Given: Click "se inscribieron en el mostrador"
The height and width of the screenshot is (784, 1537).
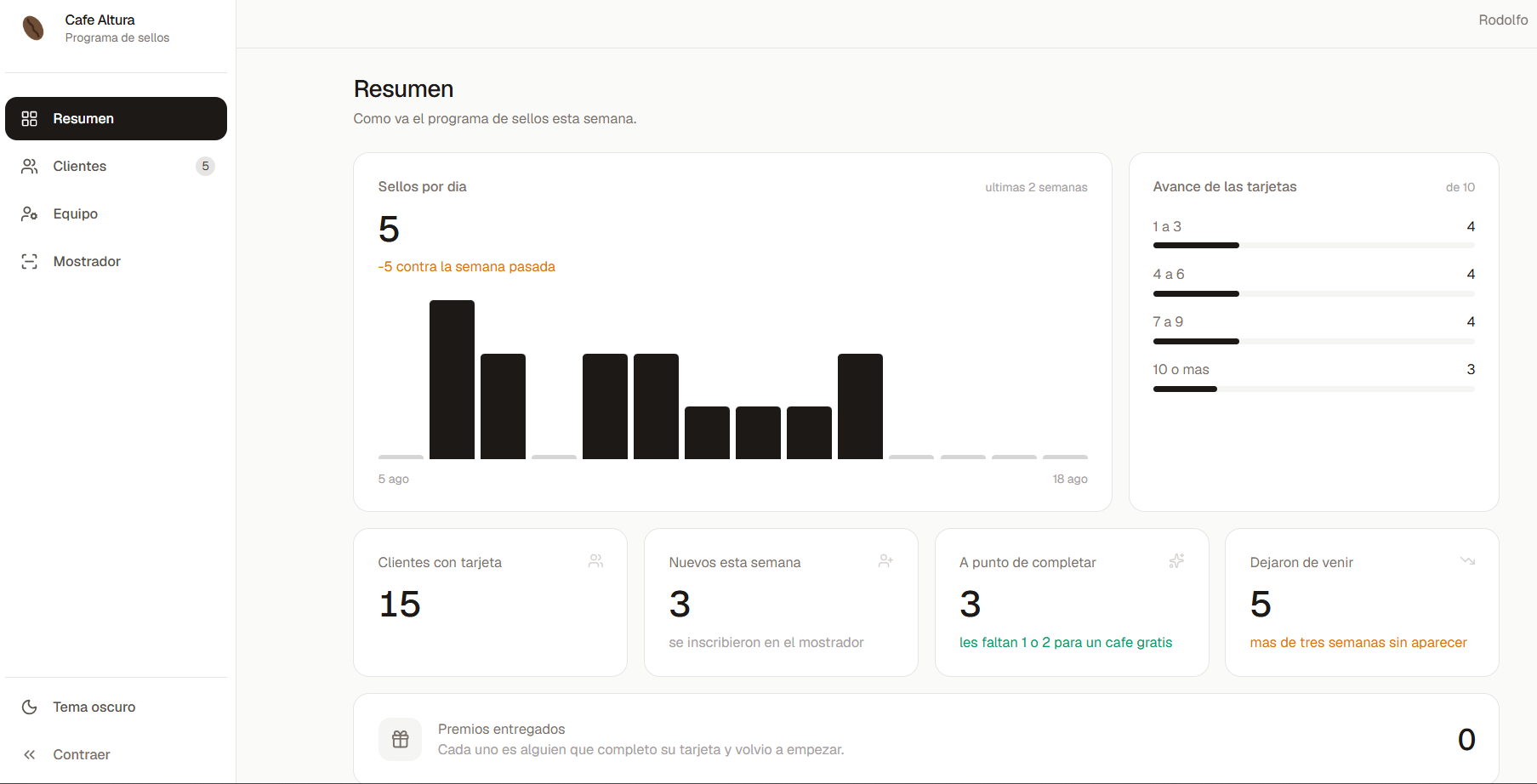Looking at the screenshot, I should click(x=766, y=643).
